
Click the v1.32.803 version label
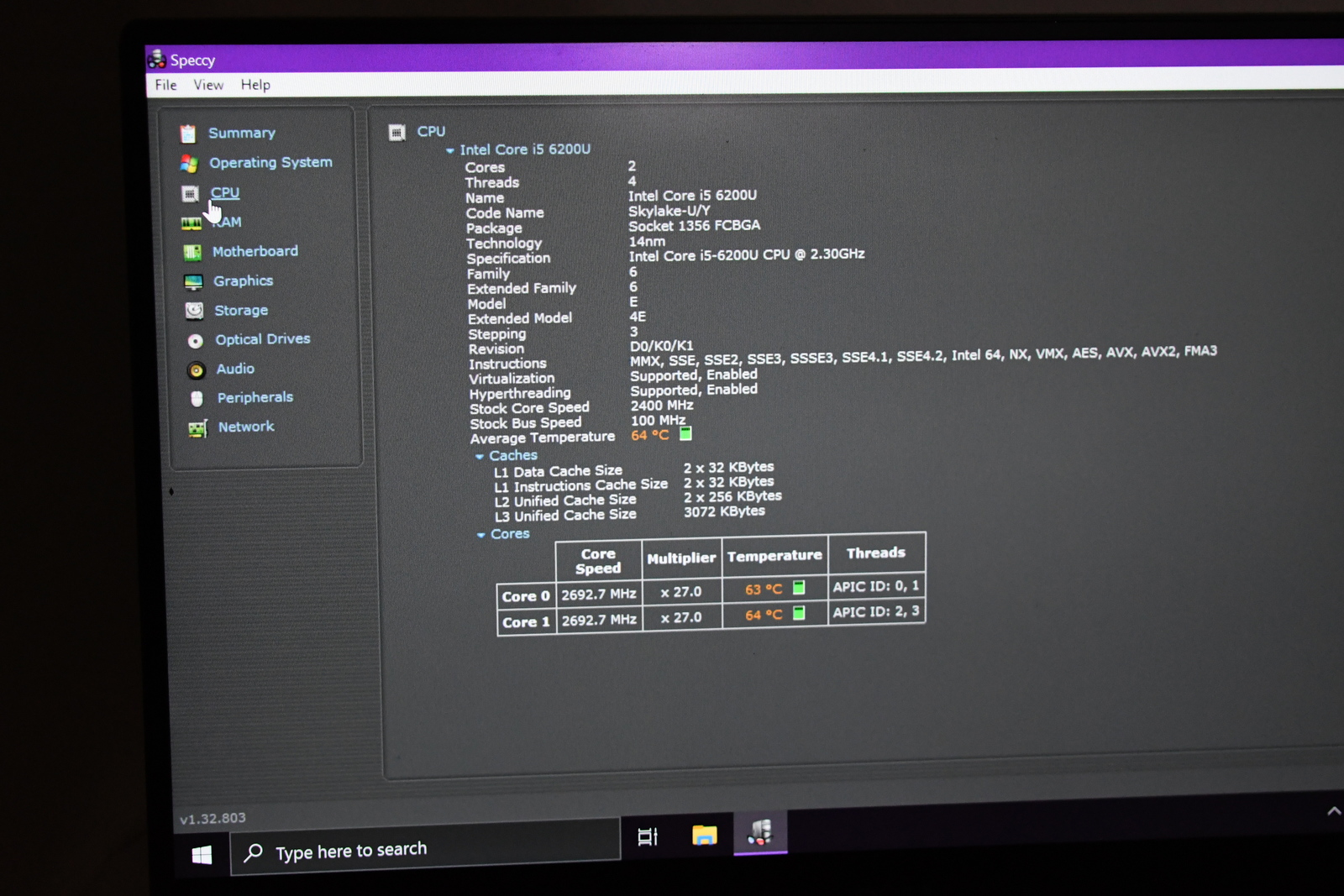point(213,819)
